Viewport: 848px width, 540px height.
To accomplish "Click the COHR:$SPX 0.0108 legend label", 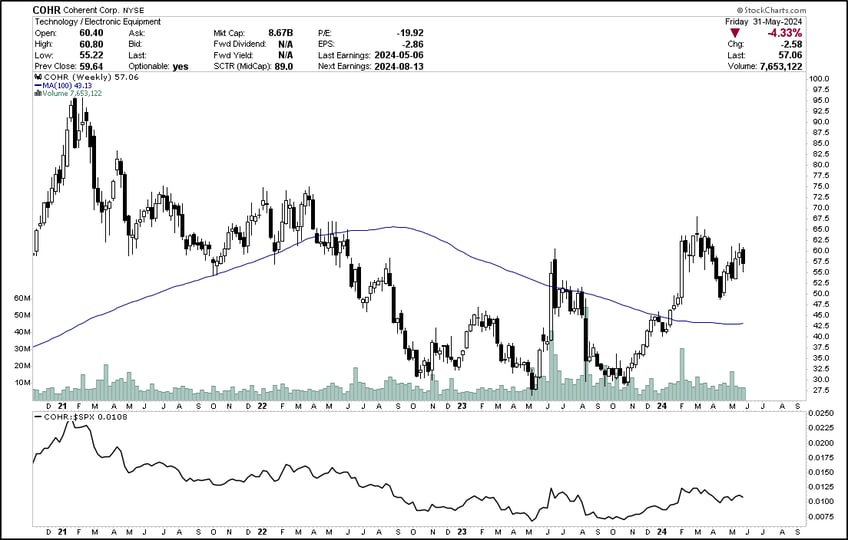I will click(x=85, y=417).
